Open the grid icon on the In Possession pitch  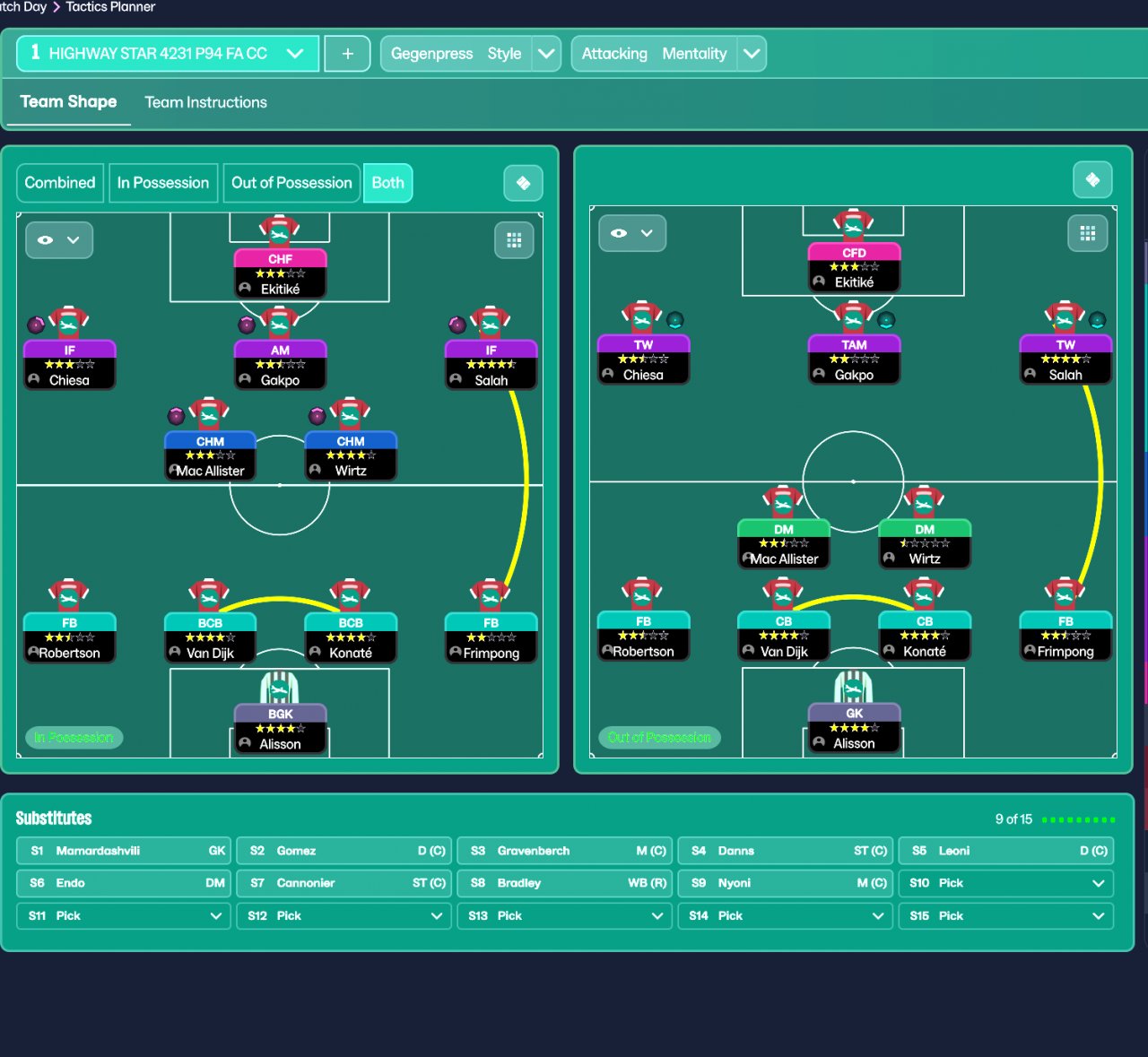(x=514, y=239)
